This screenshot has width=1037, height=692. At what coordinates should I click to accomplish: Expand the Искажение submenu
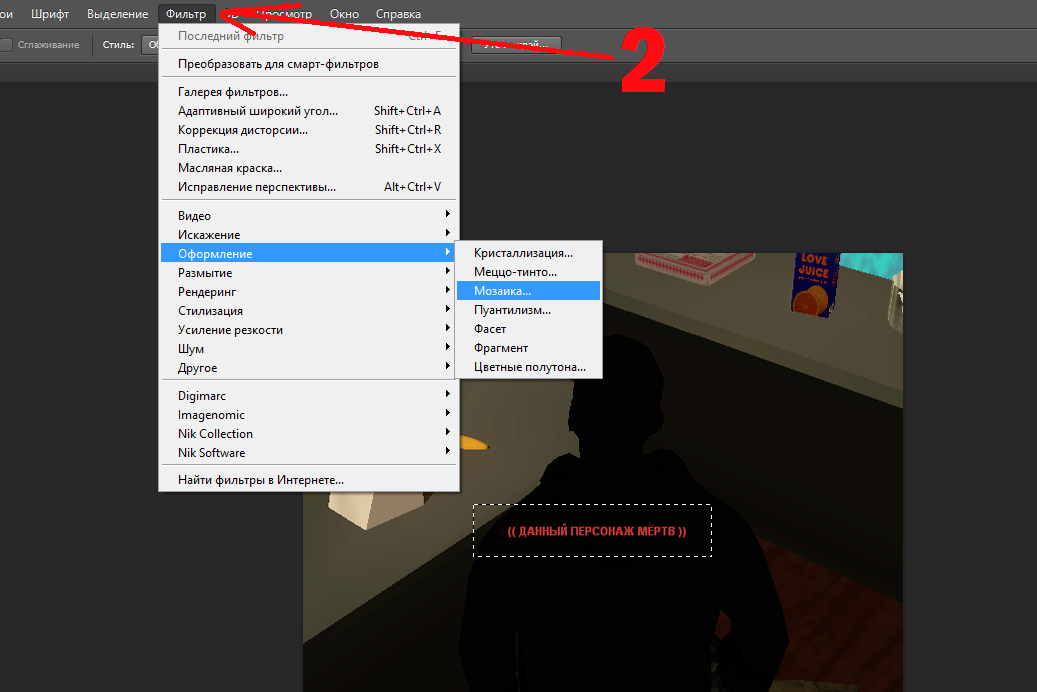pos(309,235)
